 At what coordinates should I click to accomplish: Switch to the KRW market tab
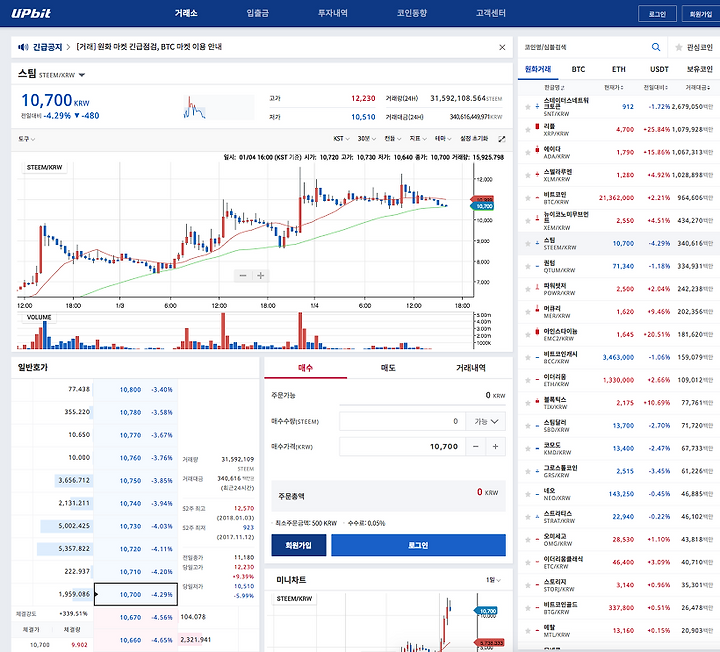click(538, 69)
